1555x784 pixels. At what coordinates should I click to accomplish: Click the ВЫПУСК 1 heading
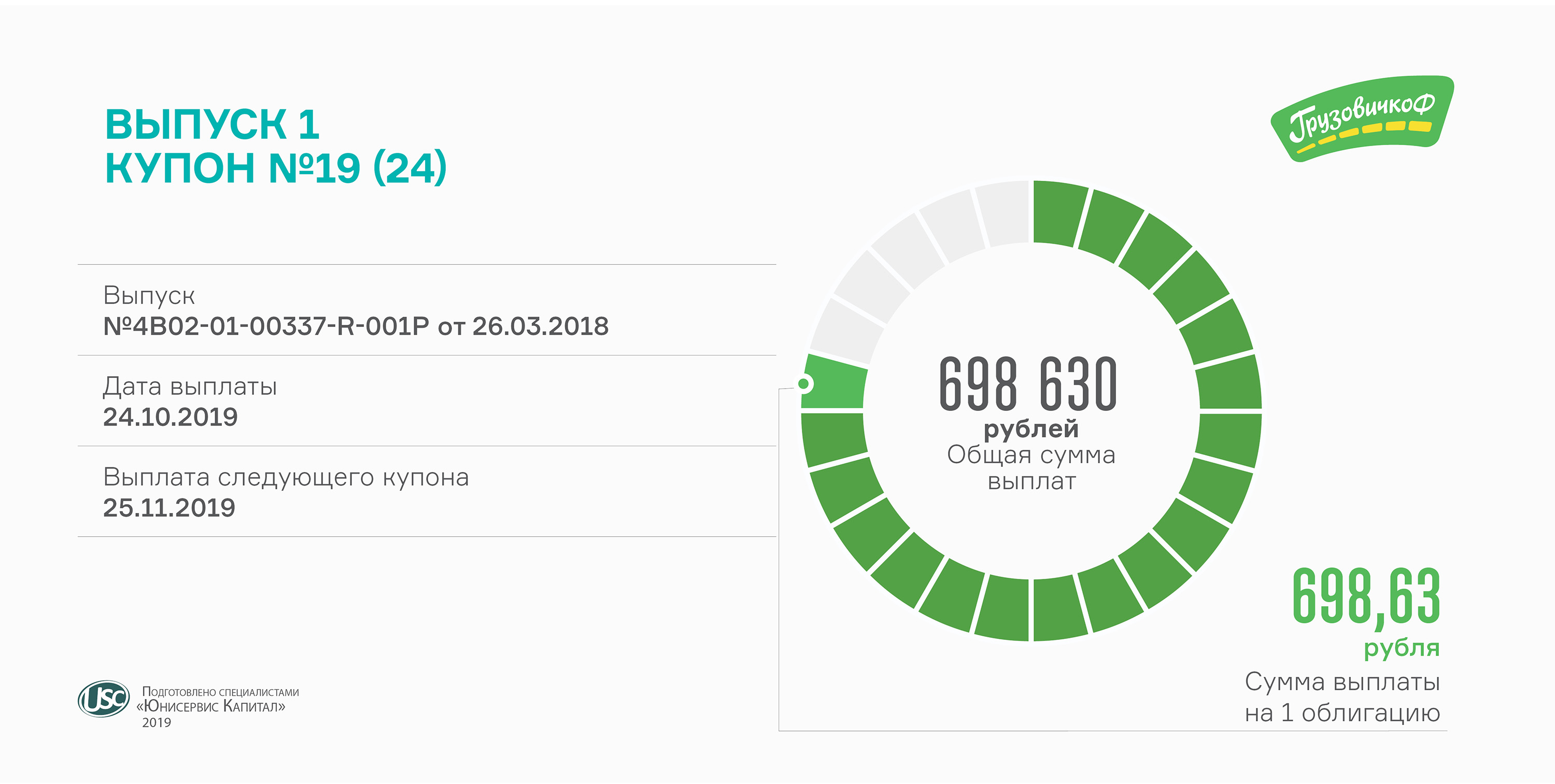pyautogui.click(x=212, y=124)
